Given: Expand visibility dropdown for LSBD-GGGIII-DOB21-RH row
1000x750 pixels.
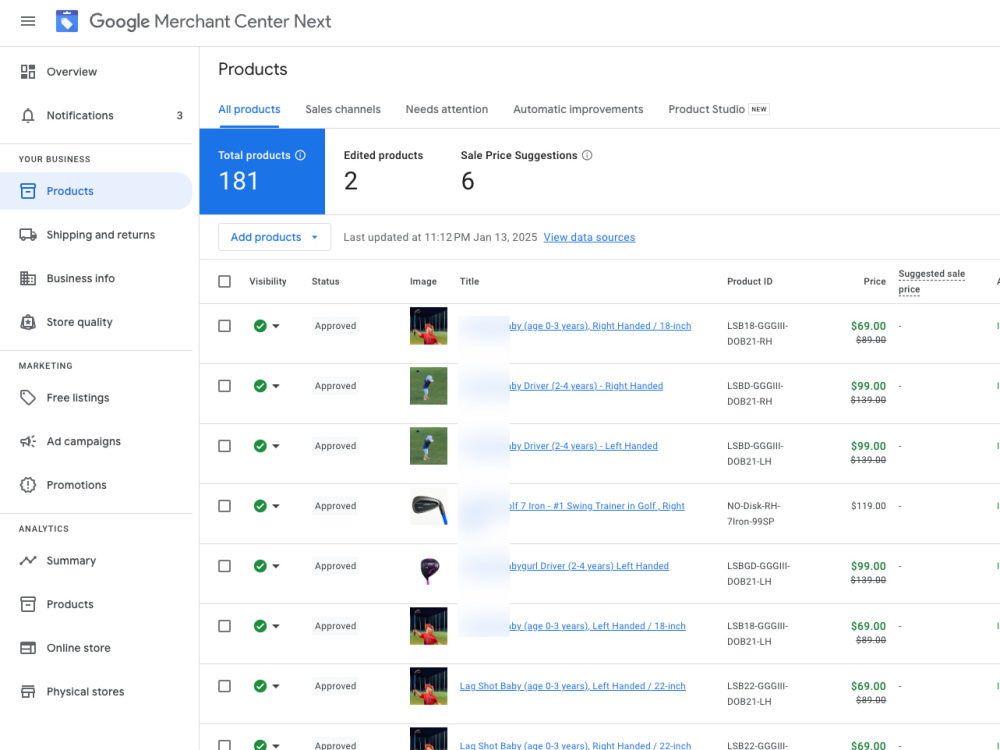Looking at the screenshot, I should coord(276,386).
